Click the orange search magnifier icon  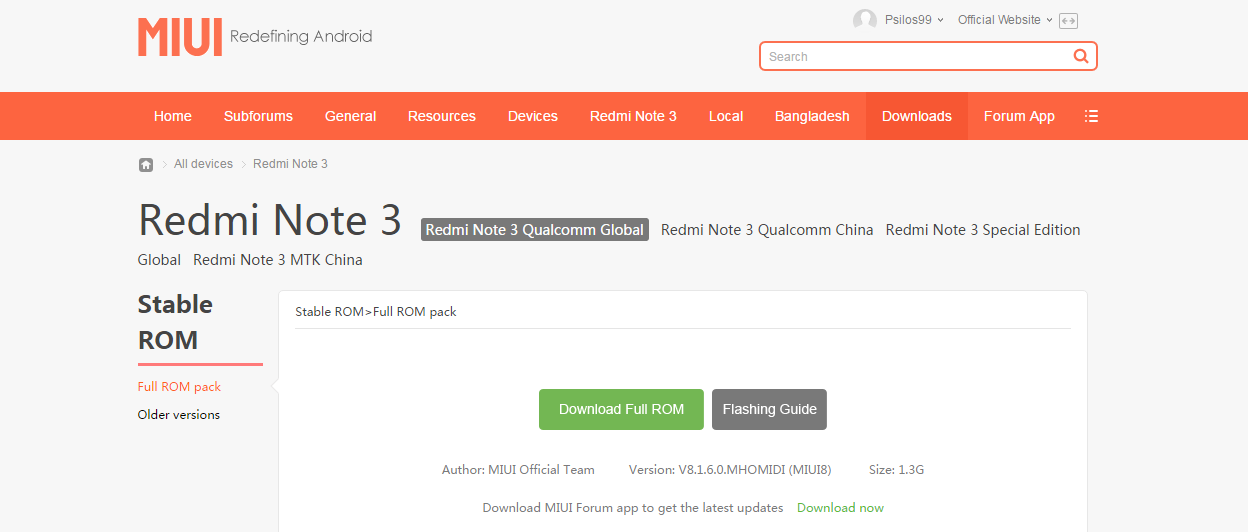[x=1081, y=56]
